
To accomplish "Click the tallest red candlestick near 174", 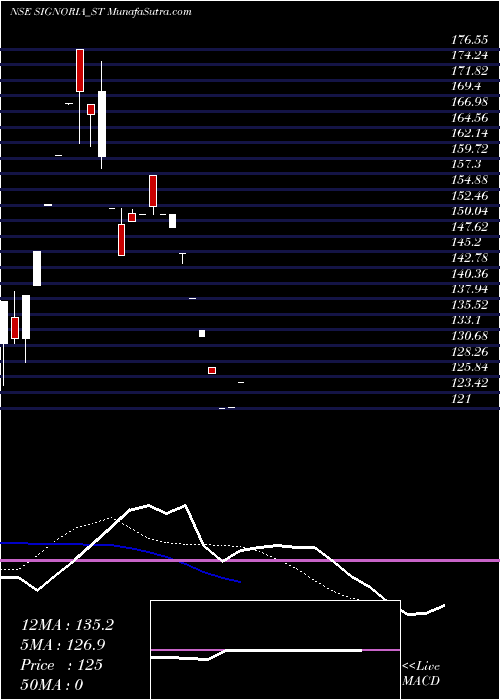I will [80, 71].
